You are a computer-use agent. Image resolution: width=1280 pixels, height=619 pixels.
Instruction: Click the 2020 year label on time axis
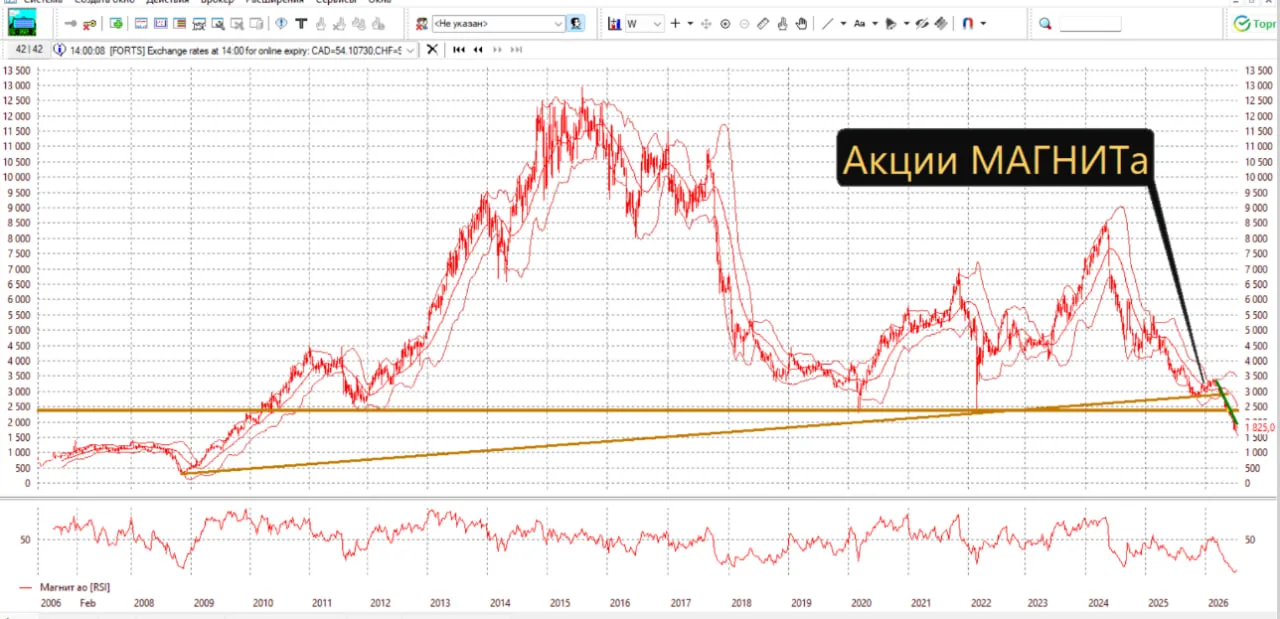tap(860, 603)
